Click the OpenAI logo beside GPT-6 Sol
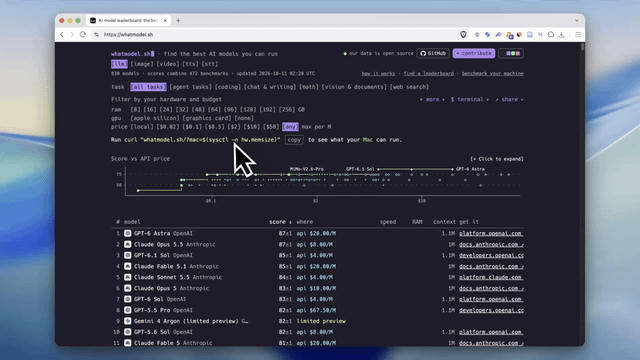Screen dimensions: 640x360 127,299
